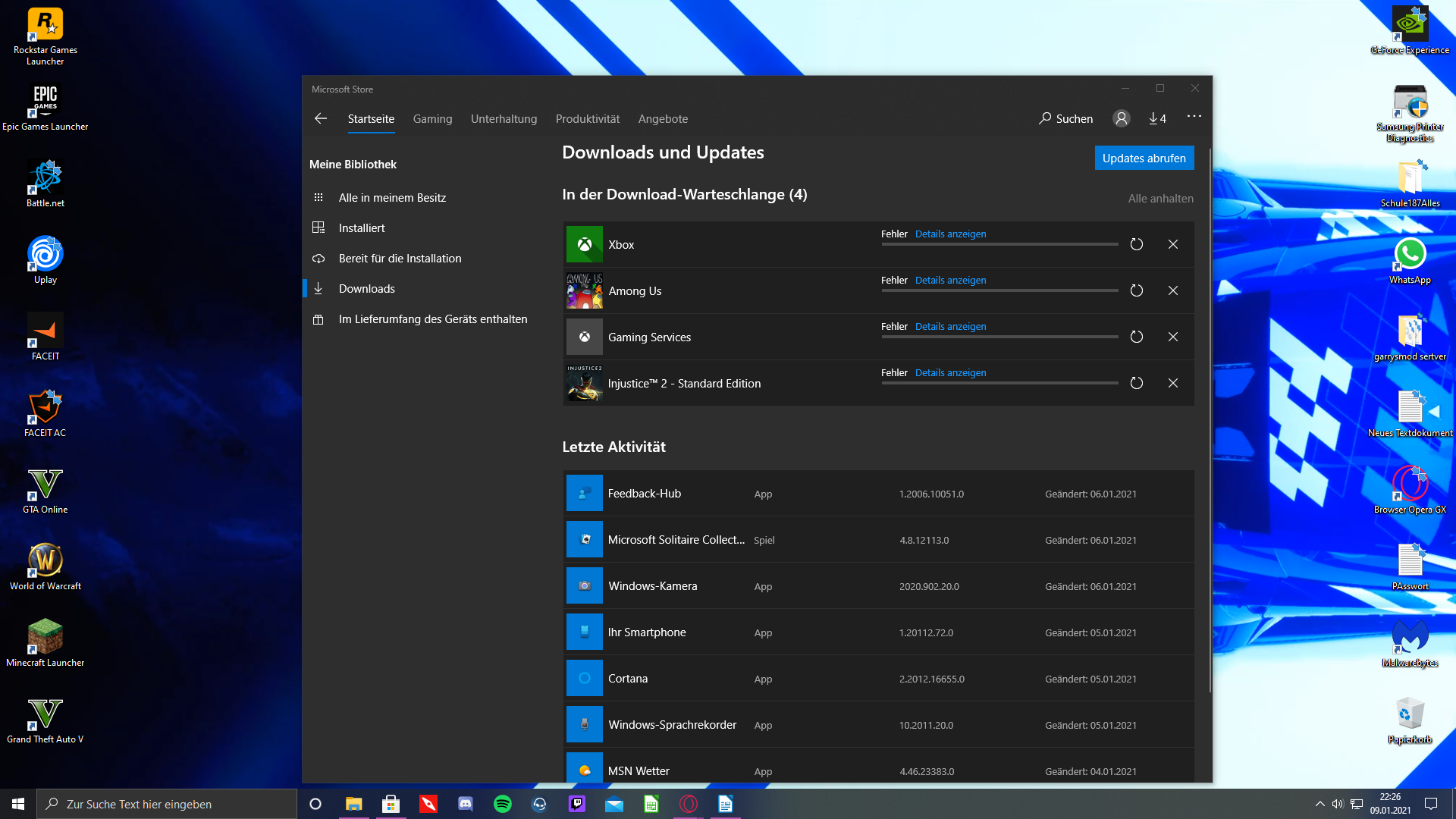The image size is (1456, 819).
Task: Switch to the Gaming tab
Action: 432,118
